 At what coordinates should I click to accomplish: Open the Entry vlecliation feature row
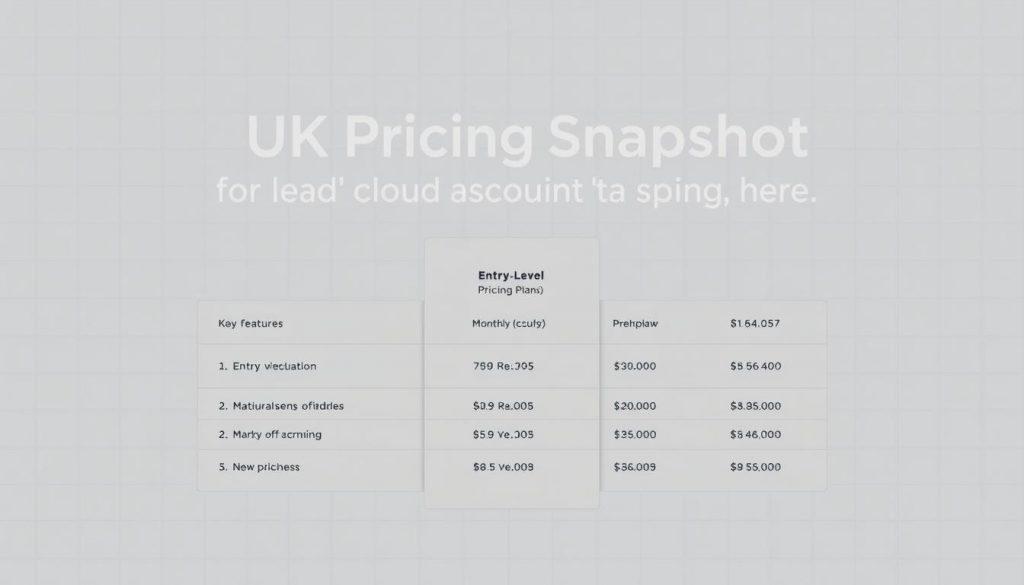click(267, 366)
